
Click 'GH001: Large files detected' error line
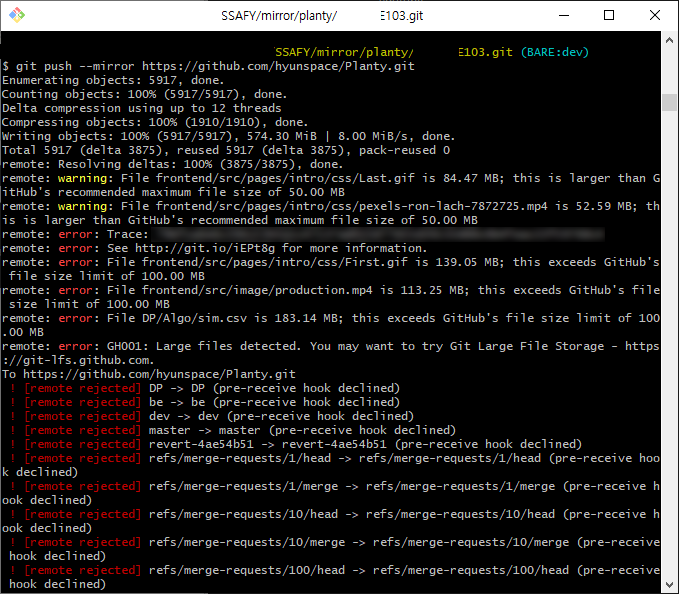click(x=331, y=353)
